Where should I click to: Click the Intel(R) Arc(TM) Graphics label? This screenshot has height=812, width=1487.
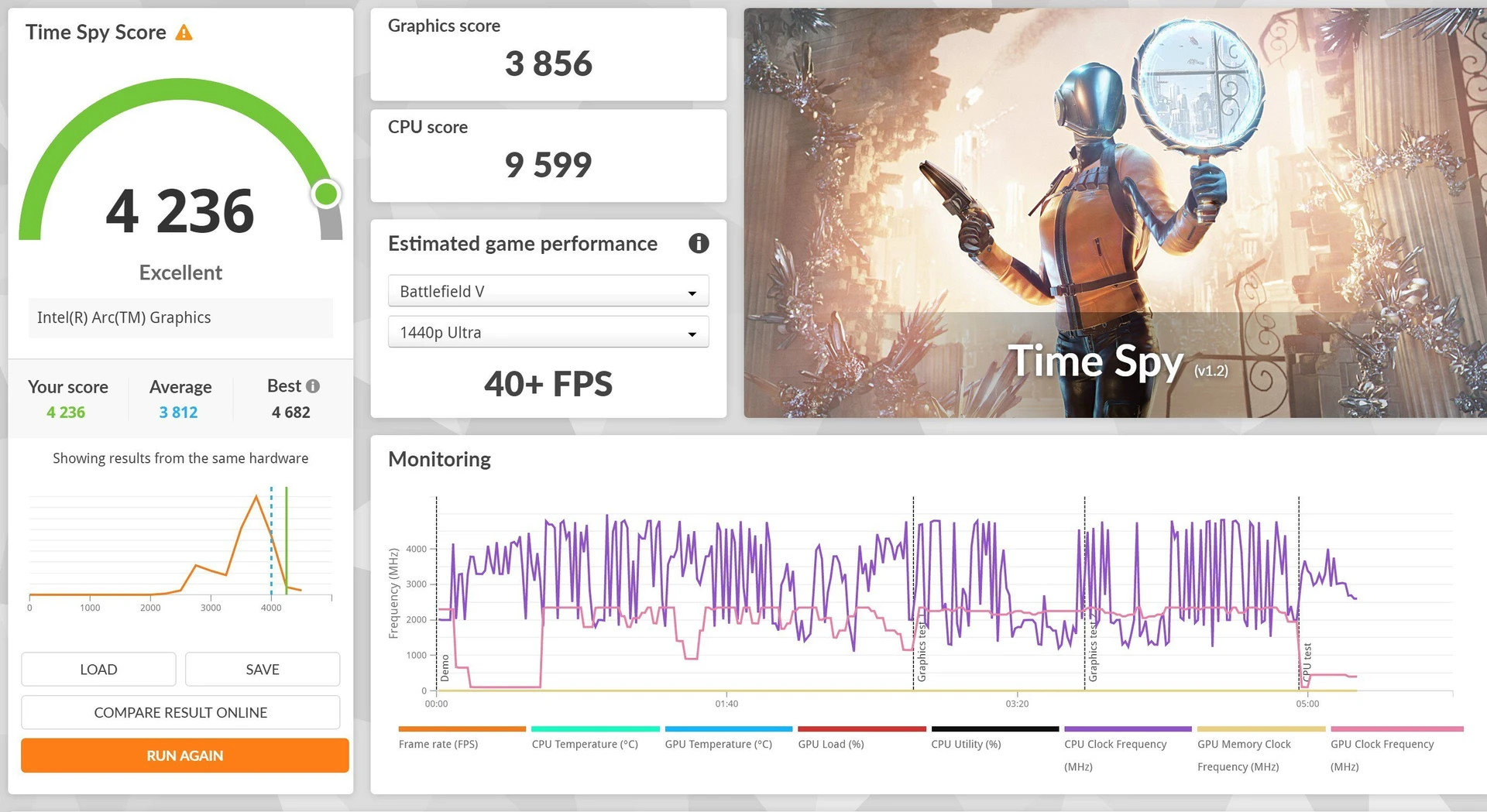tap(124, 317)
